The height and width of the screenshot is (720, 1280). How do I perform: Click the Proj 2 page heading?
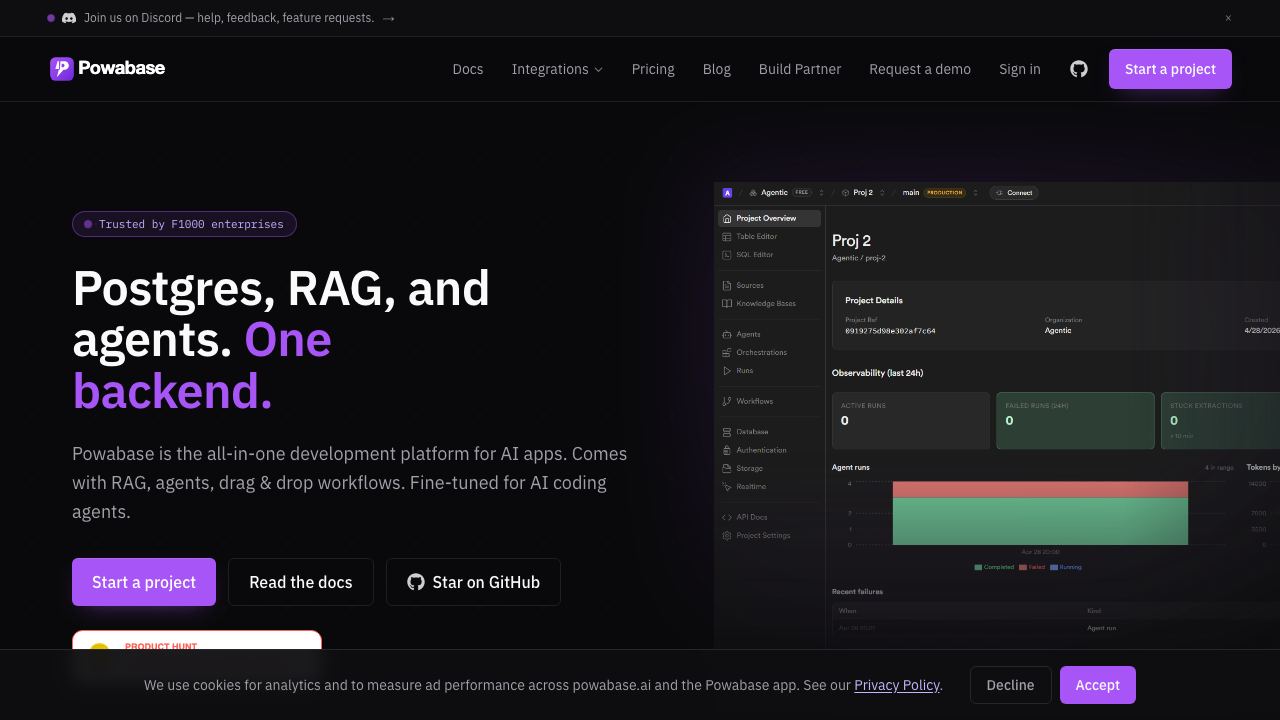coord(851,241)
